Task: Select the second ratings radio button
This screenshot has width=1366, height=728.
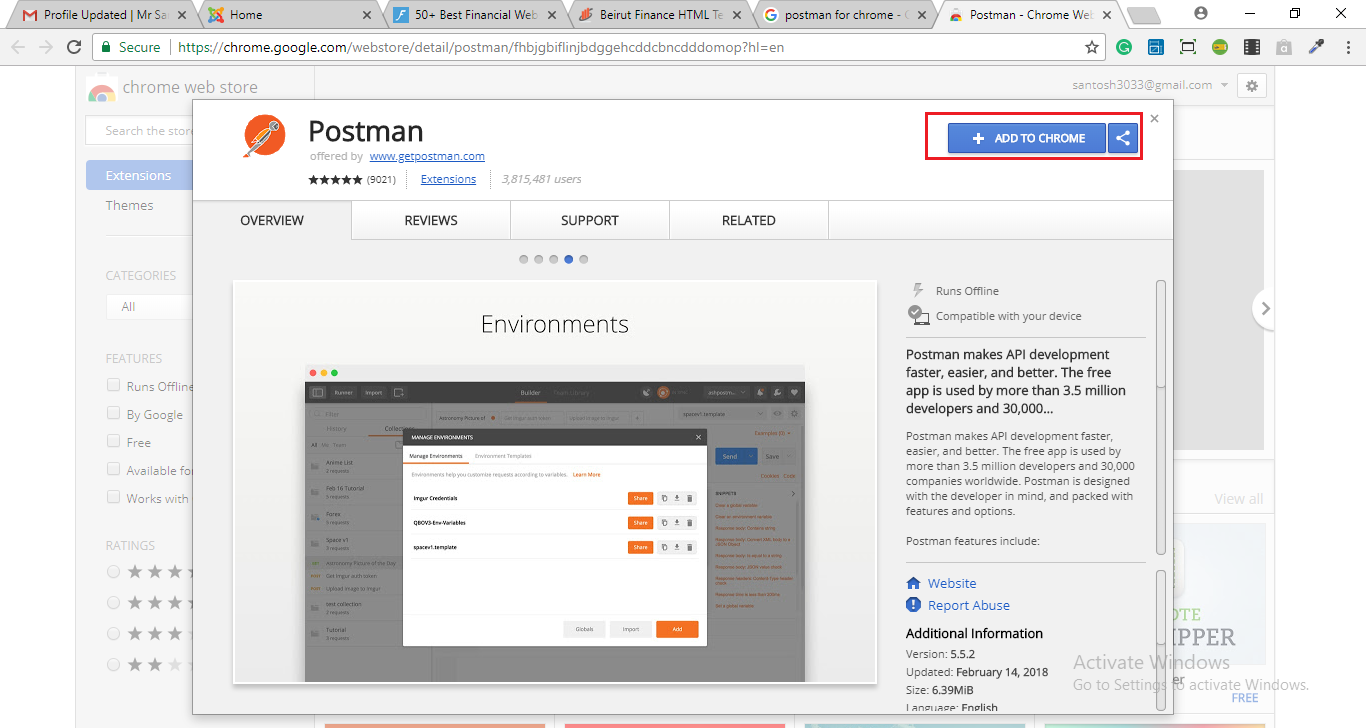Action: point(113,602)
